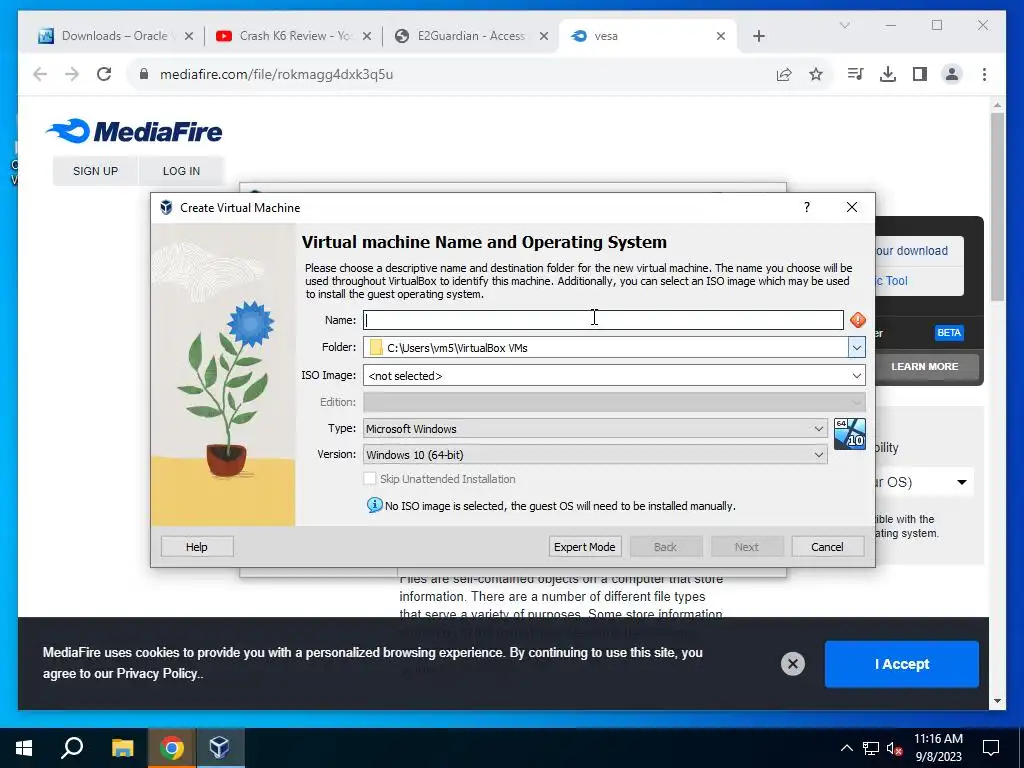The height and width of the screenshot is (768, 1024).
Task: Toggle Skip Unattended Installation checkbox
Action: [370, 479]
